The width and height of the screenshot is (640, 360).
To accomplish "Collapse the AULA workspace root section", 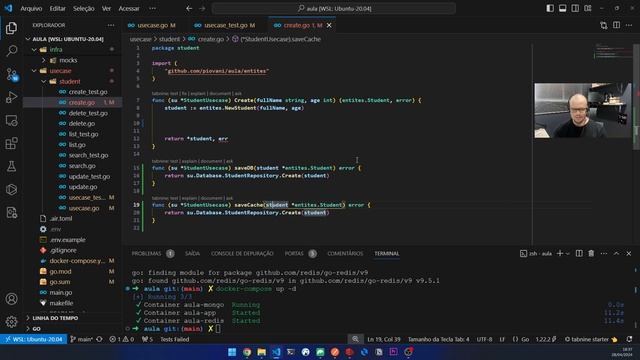I will (28, 39).
